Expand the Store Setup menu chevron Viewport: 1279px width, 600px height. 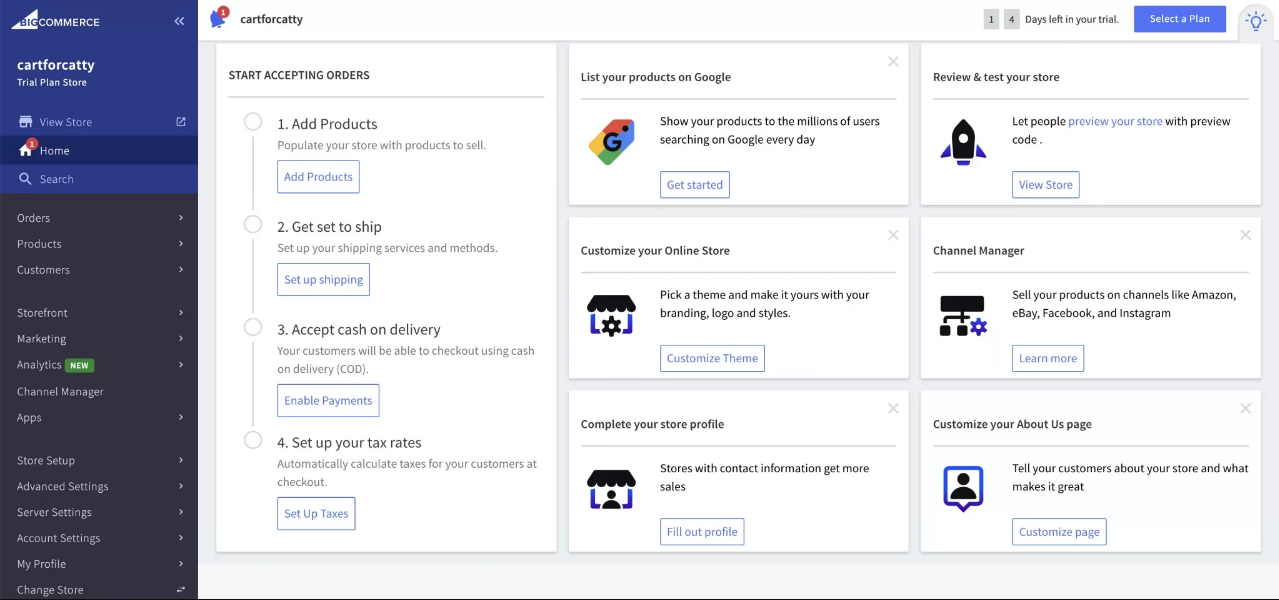tap(181, 461)
